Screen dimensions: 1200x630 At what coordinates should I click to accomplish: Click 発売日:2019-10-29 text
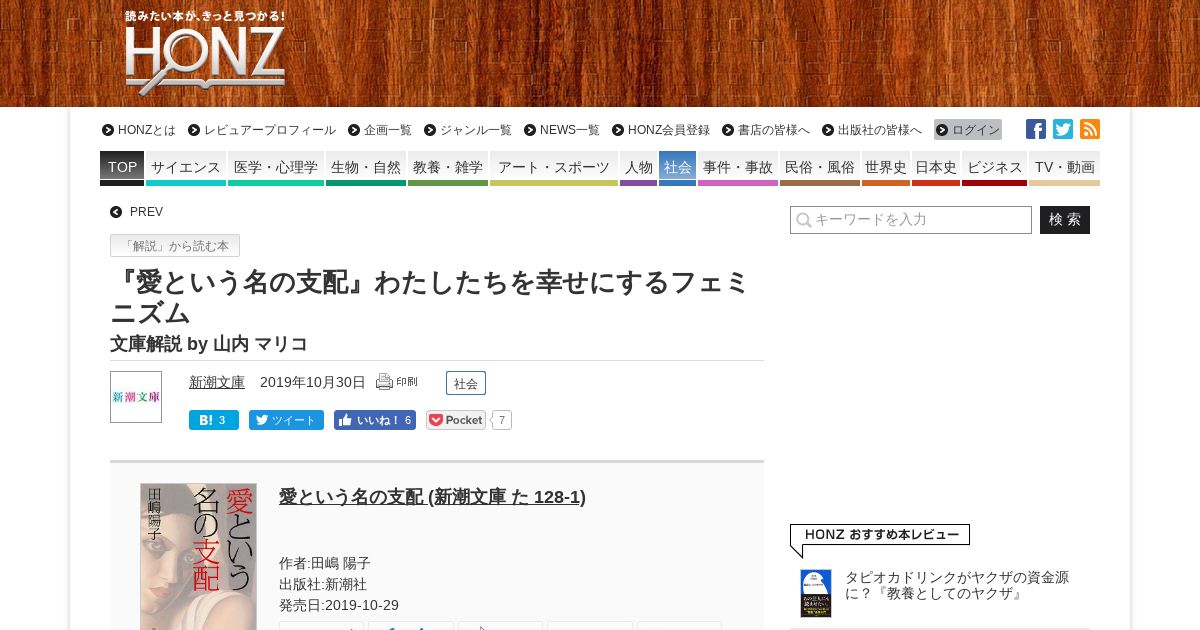click(339, 605)
